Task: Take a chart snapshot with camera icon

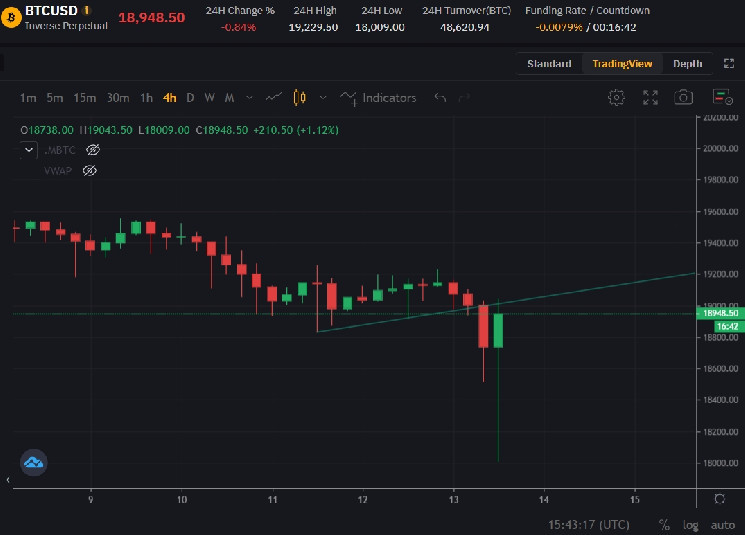Action: 683,97
